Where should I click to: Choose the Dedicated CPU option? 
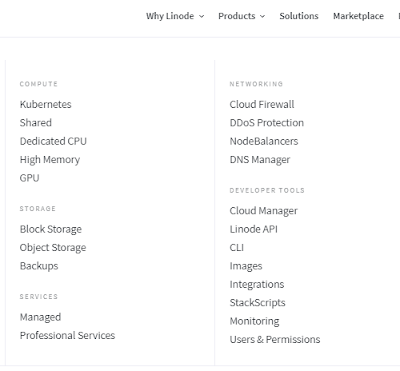pos(53,141)
